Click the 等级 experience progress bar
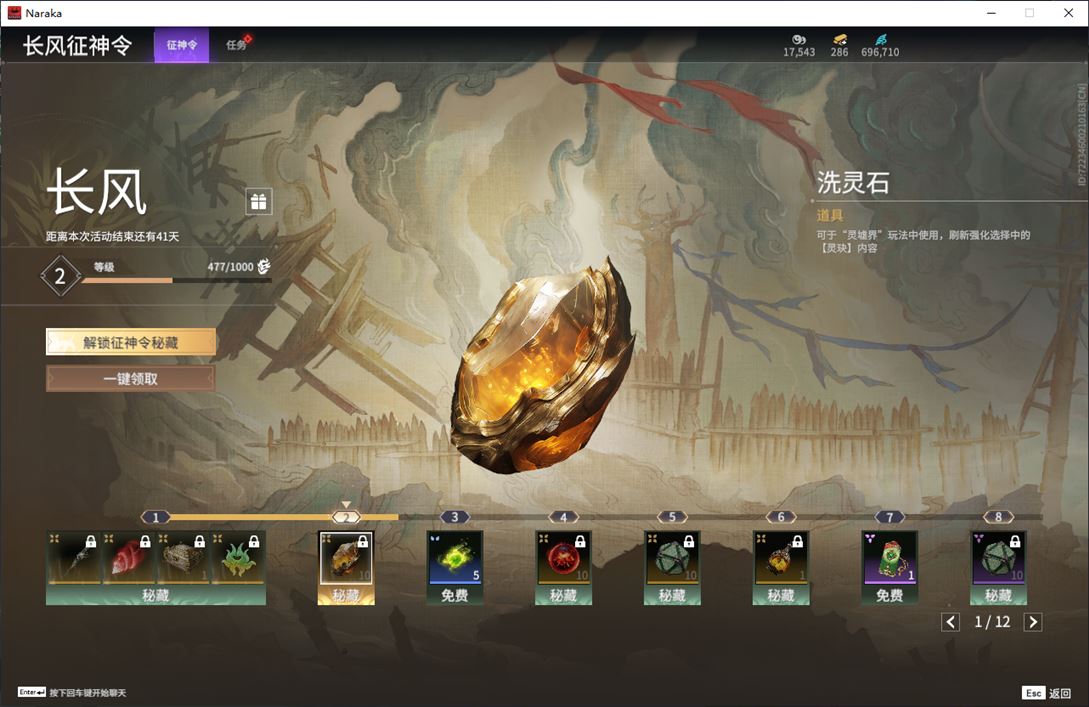This screenshot has height=707, width=1089. (x=176, y=281)
